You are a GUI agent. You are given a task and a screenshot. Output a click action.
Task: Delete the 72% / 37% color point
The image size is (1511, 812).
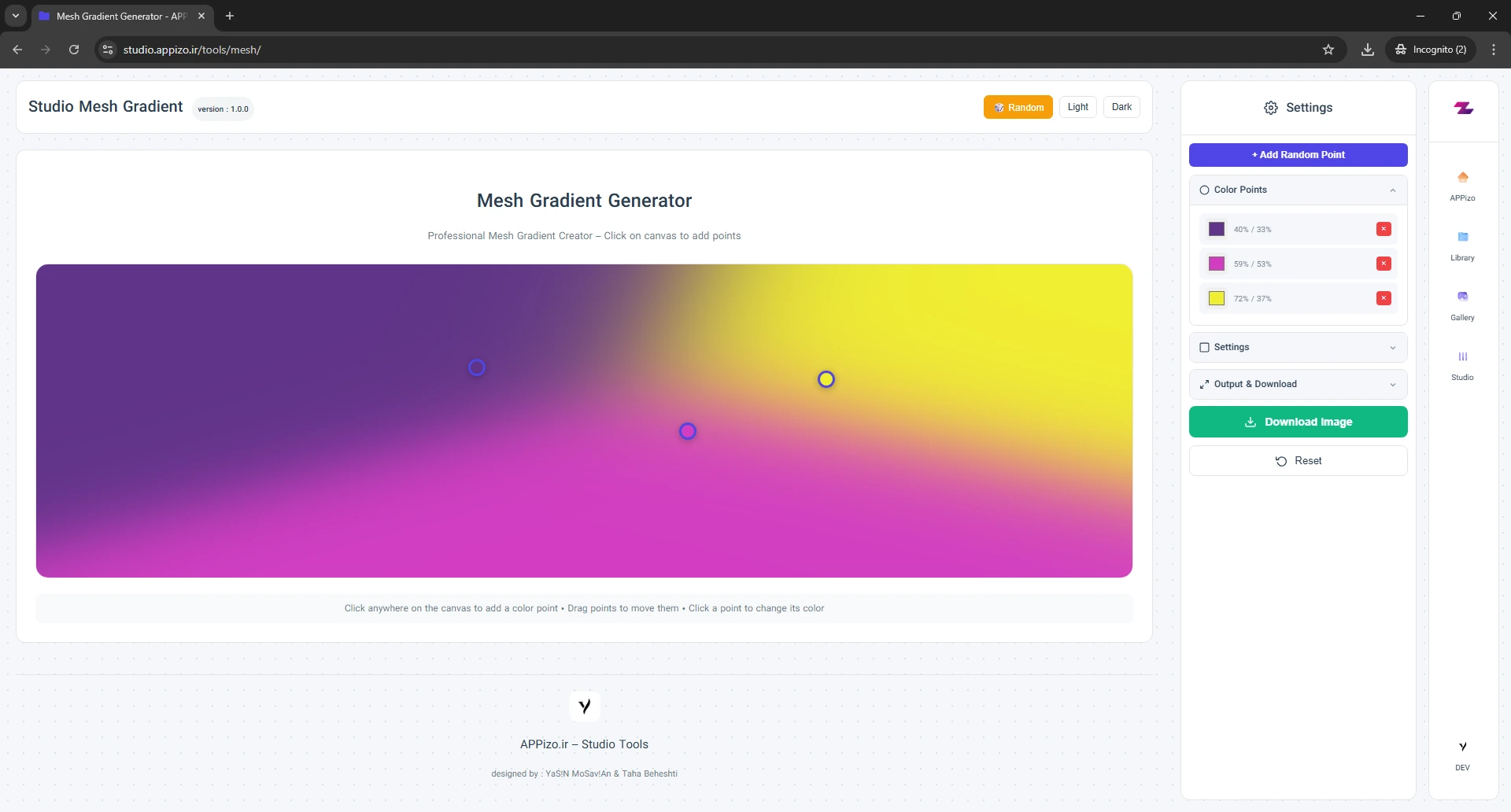pos(1384,298)
